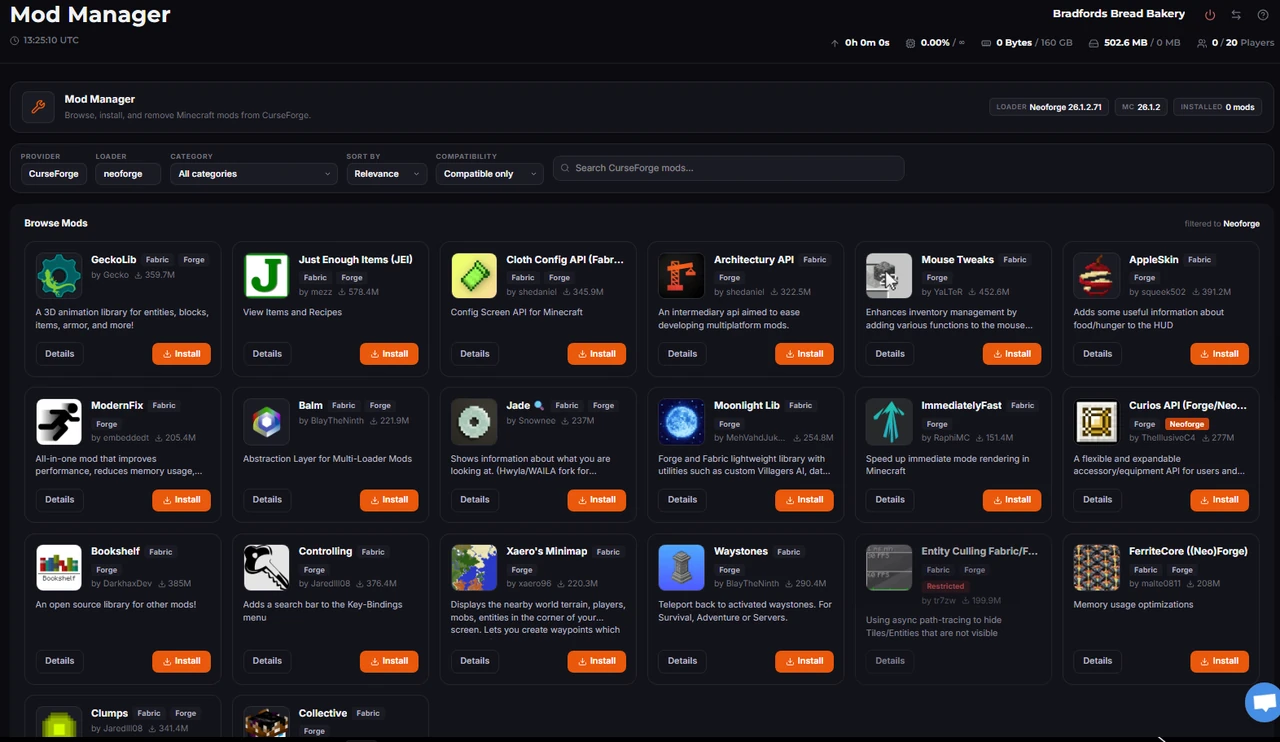Click the Architectury API crane icon
Screen dimensions: 1280x742
pyautogui.click(x=682, y=276)
